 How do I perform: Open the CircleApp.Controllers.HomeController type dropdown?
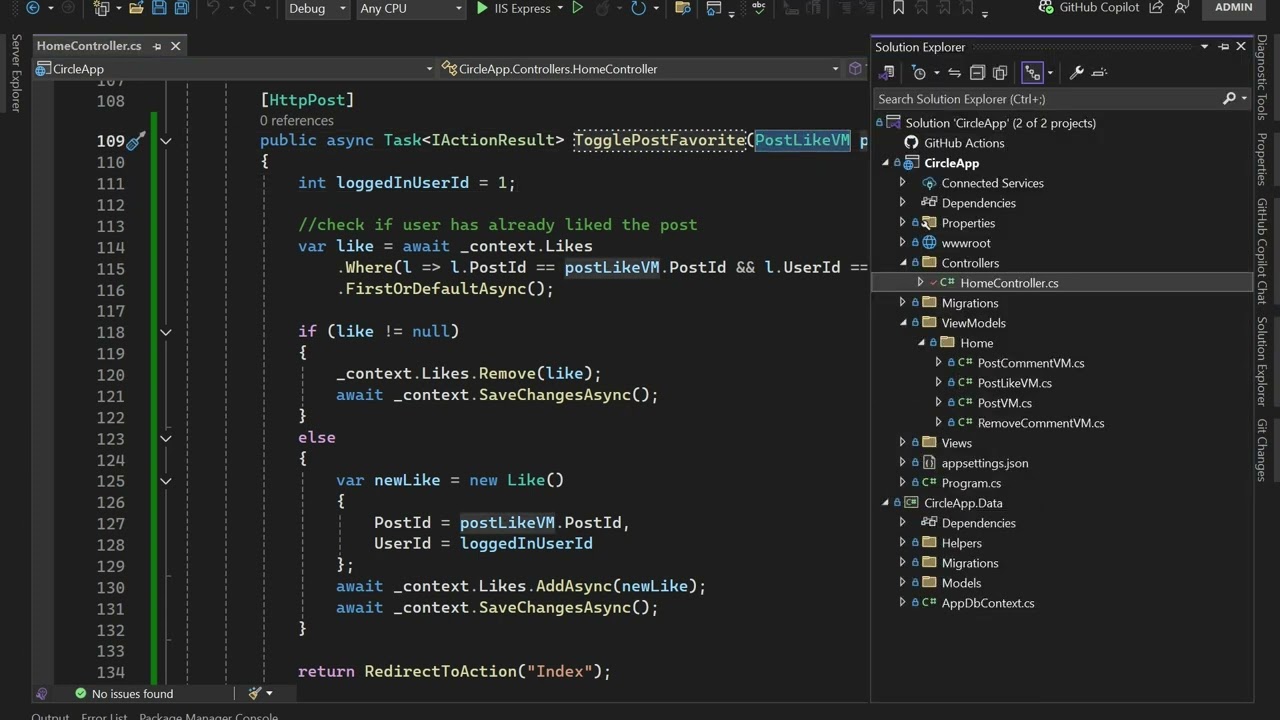641,69
